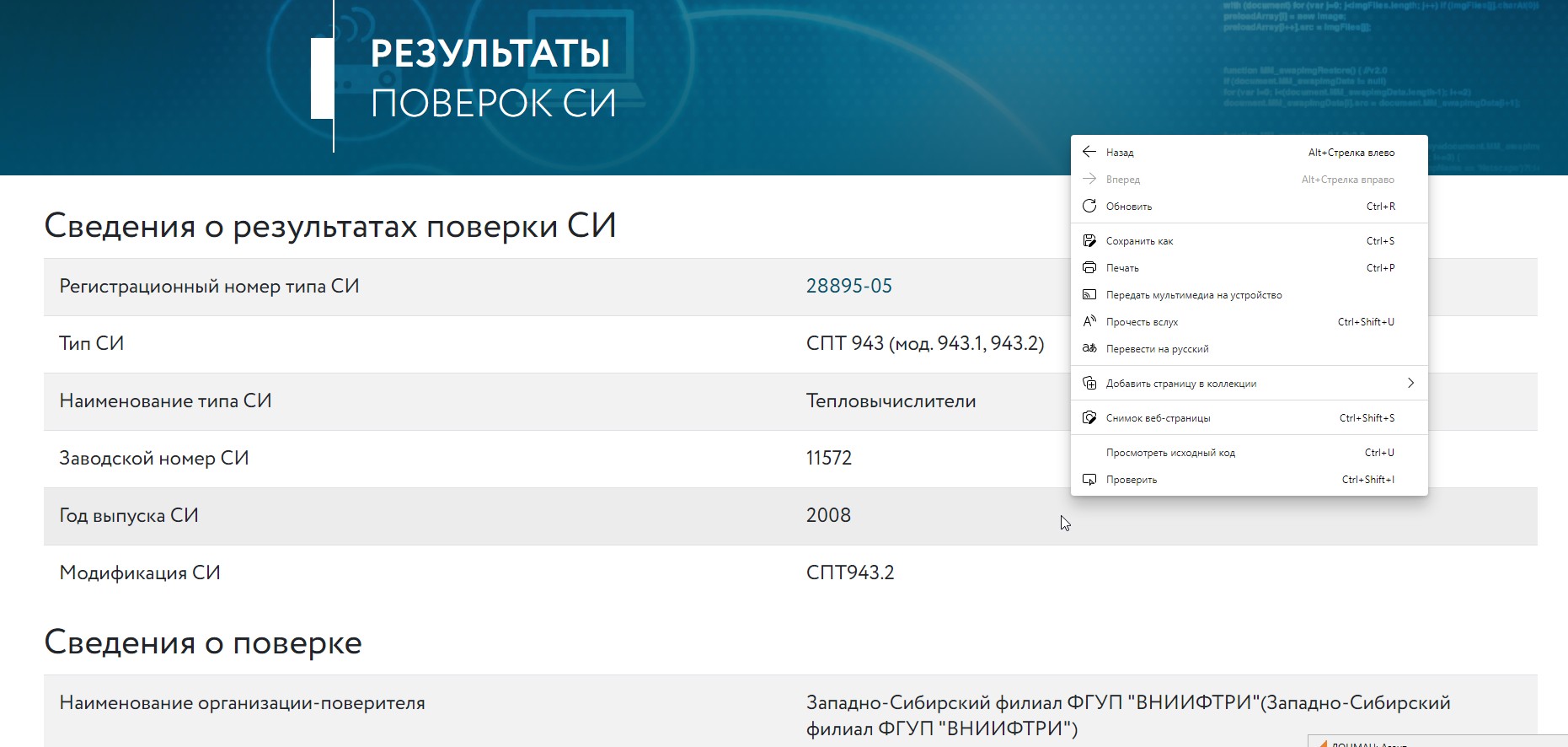Click the Тепловычислители type name value
1568x747 pixels.
click(891, 400)
